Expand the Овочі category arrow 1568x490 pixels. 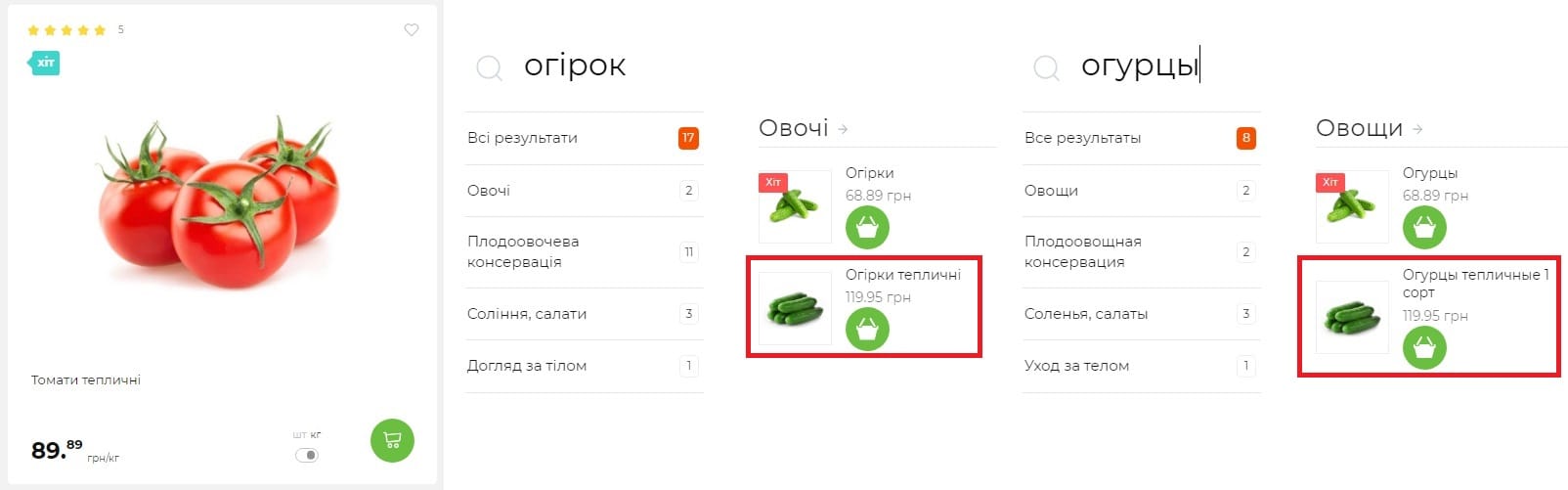843,129
